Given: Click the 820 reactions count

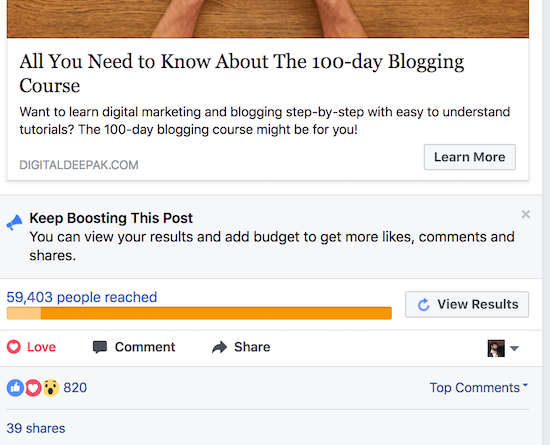Looking at the screenshot, I should click(75, 388).
